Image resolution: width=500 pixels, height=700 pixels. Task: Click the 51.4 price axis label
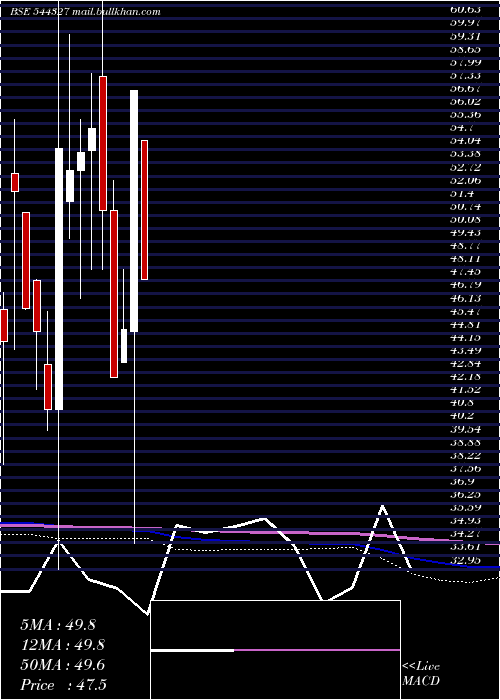(462, 194)
